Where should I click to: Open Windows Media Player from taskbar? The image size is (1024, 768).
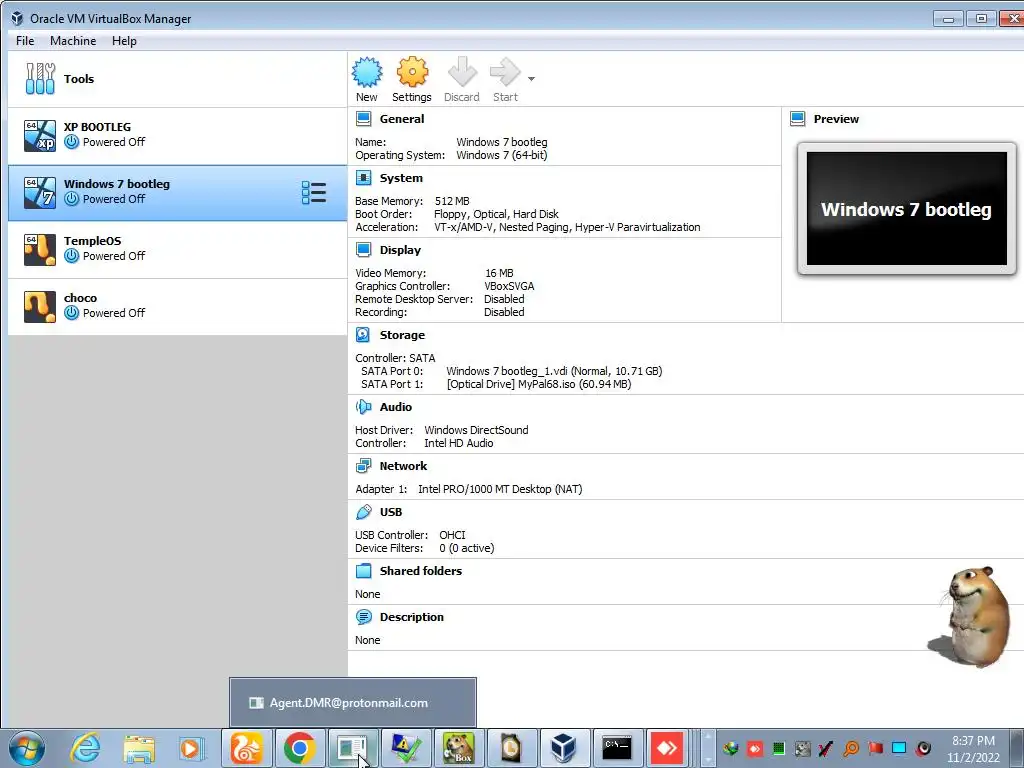(x=192, y=748)
